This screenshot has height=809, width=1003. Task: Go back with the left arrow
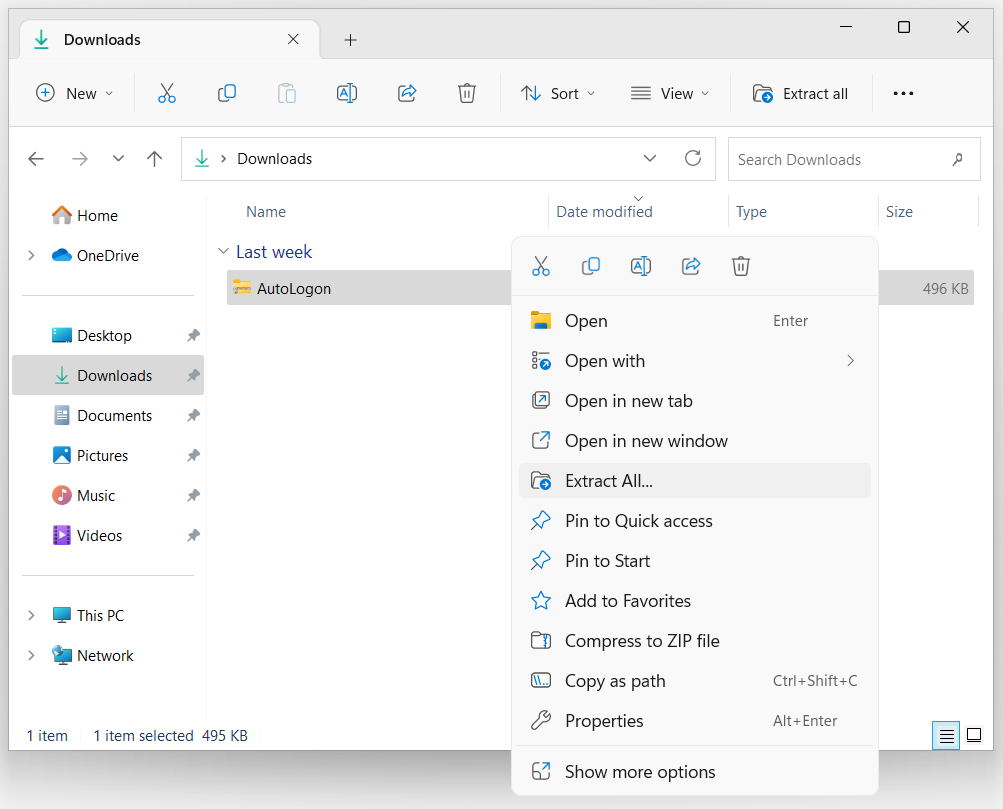point(36,159)
